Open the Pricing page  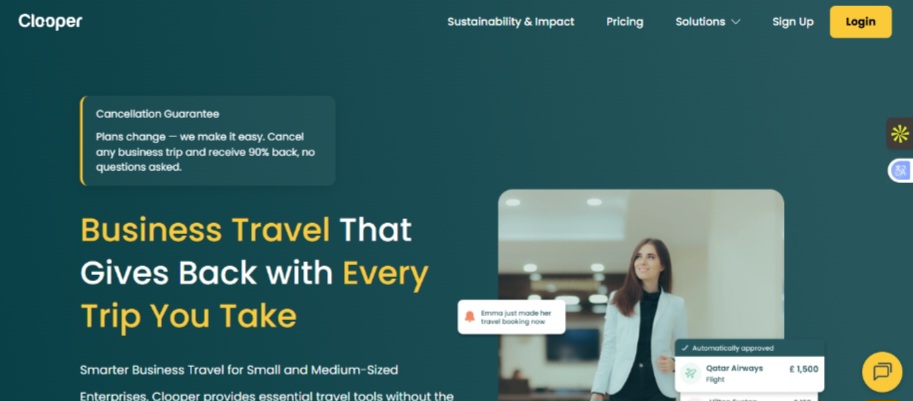click(625, 22)
